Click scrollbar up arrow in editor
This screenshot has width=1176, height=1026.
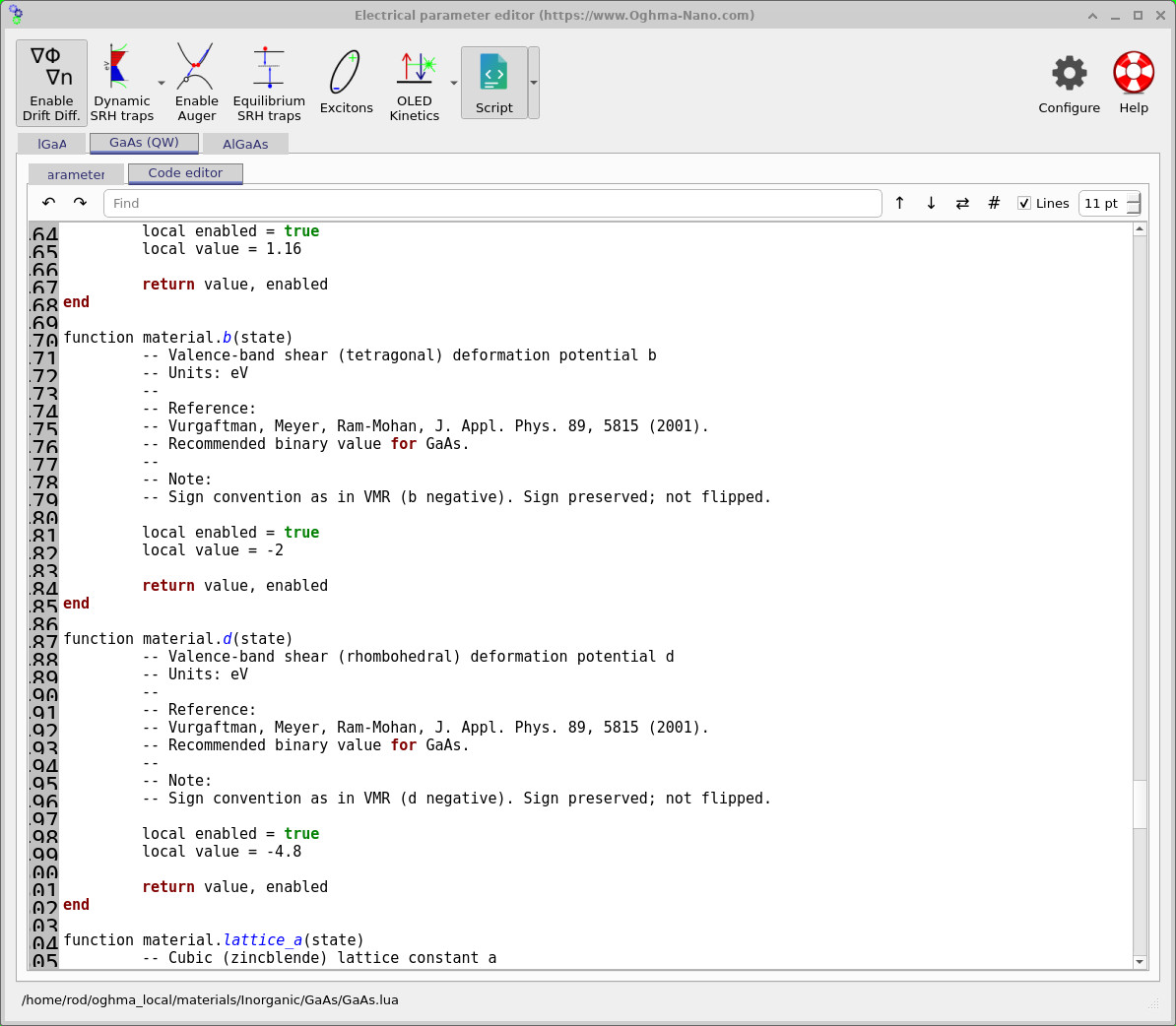coord(1140,229)
